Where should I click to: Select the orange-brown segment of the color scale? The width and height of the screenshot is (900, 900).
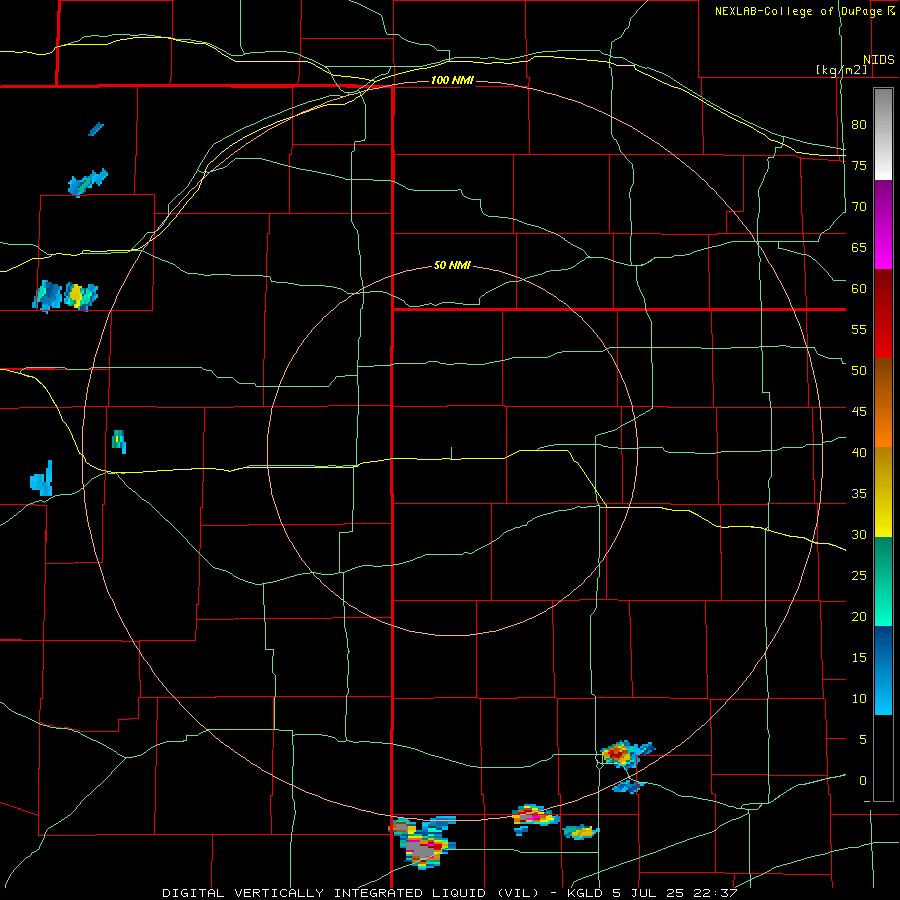(883, 403)
